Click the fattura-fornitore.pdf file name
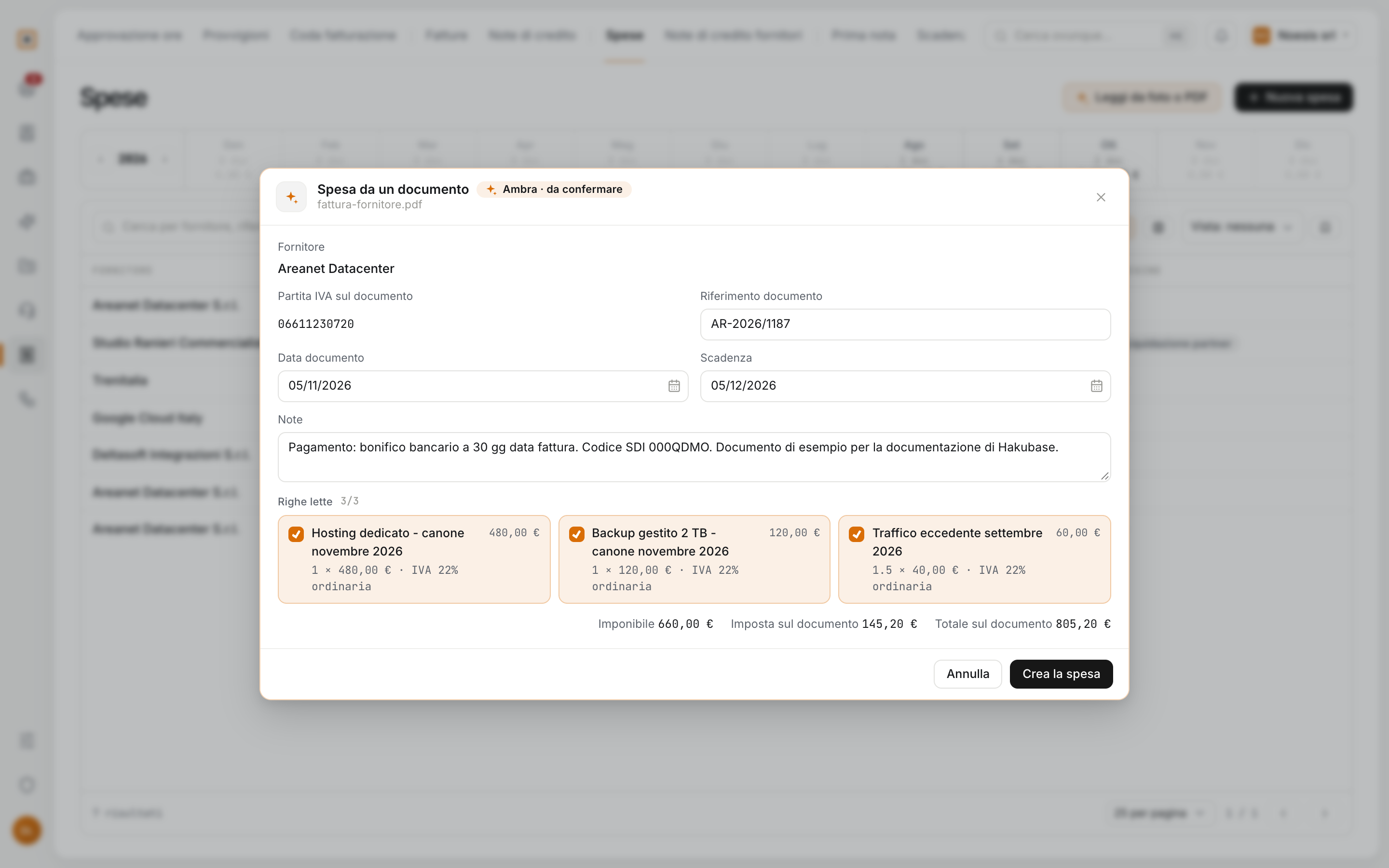1389x868 pixels. (x=369, y=205)
